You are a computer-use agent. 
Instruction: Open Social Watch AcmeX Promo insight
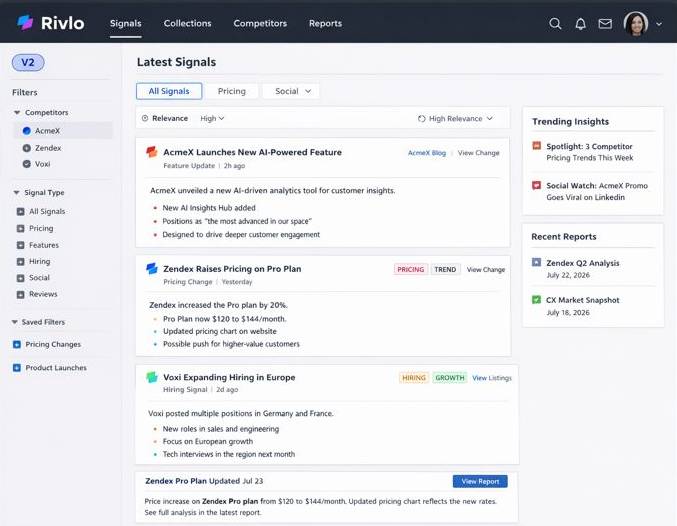pos(597,191)
